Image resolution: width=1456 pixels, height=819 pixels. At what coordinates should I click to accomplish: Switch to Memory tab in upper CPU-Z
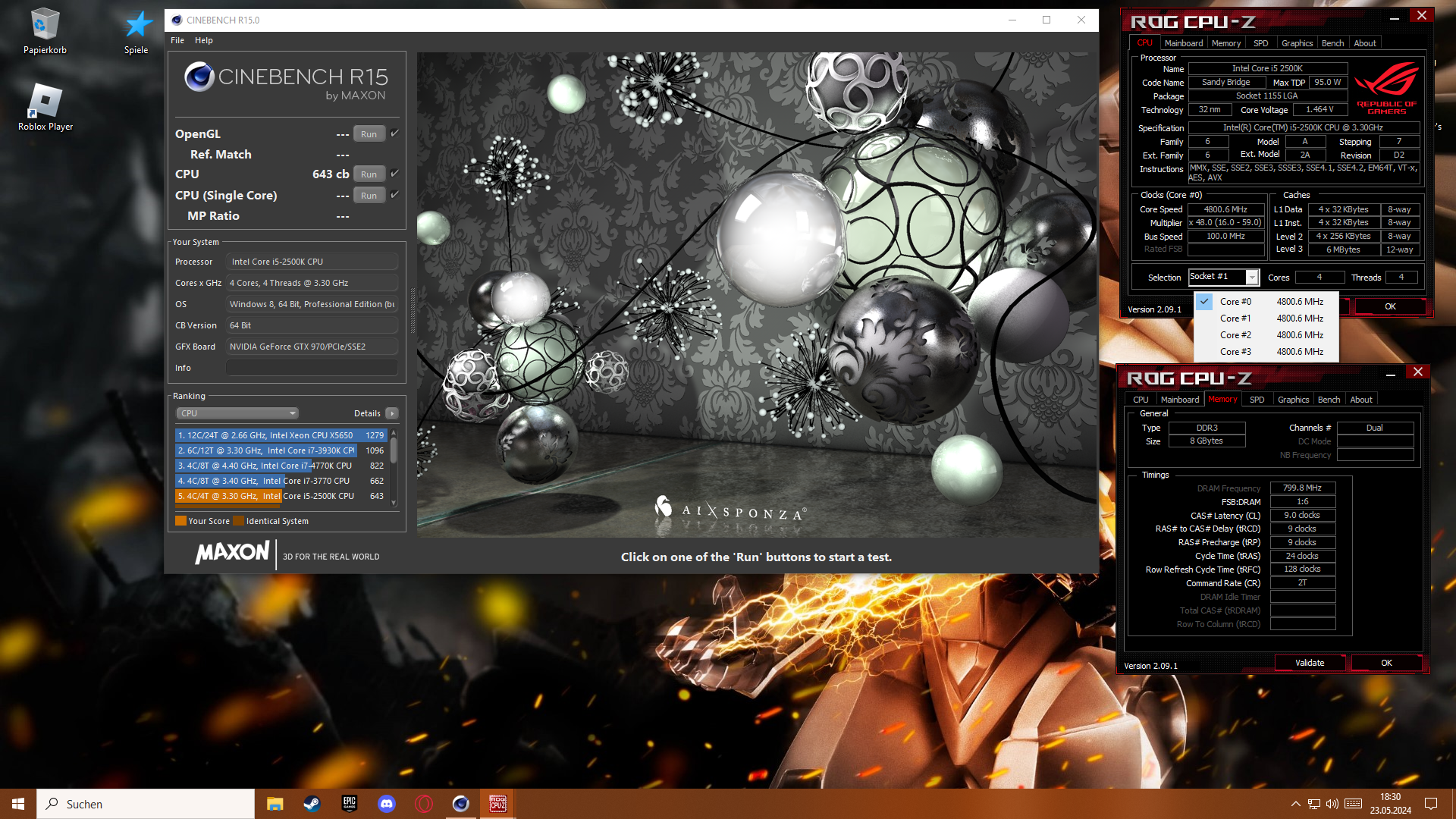click(1226, 43)
